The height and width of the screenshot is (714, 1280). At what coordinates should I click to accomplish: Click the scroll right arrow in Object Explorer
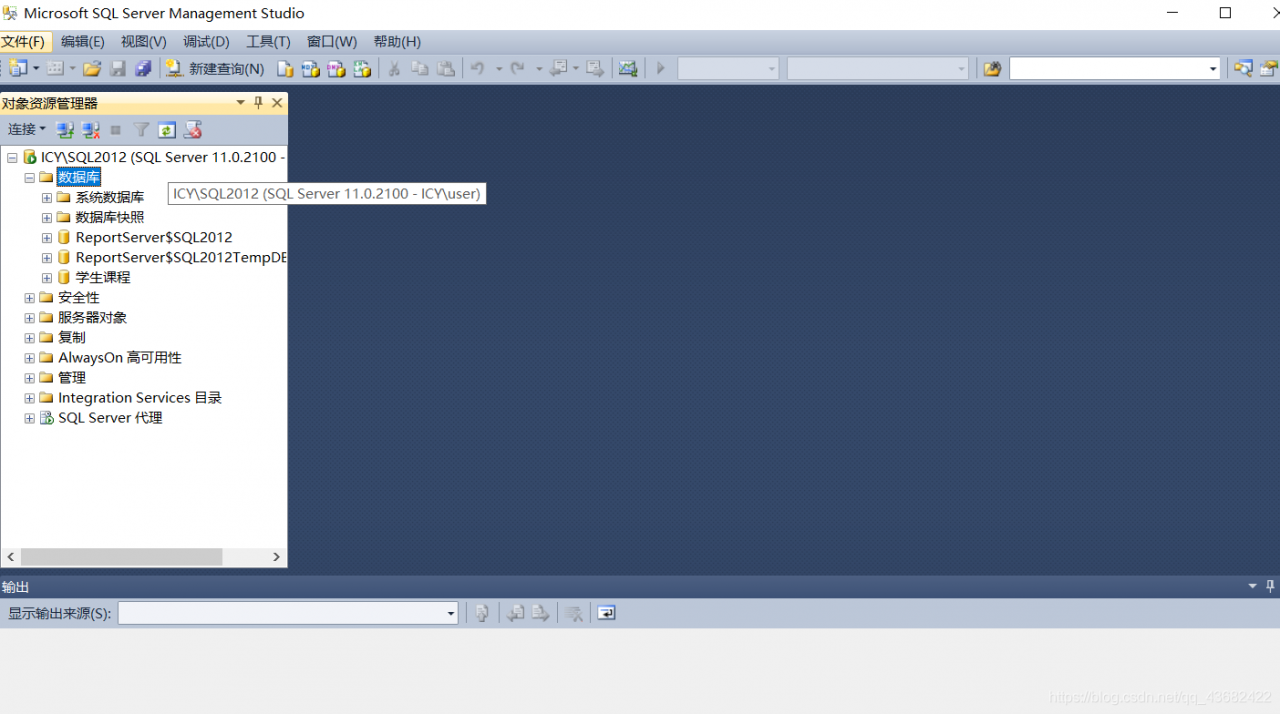click(x=277, y=557)
